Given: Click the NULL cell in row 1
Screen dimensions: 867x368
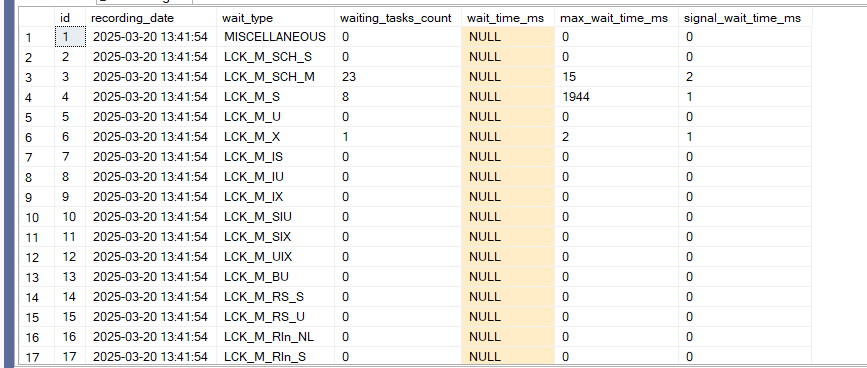Looking at the screenshot, I should point(508,37).
